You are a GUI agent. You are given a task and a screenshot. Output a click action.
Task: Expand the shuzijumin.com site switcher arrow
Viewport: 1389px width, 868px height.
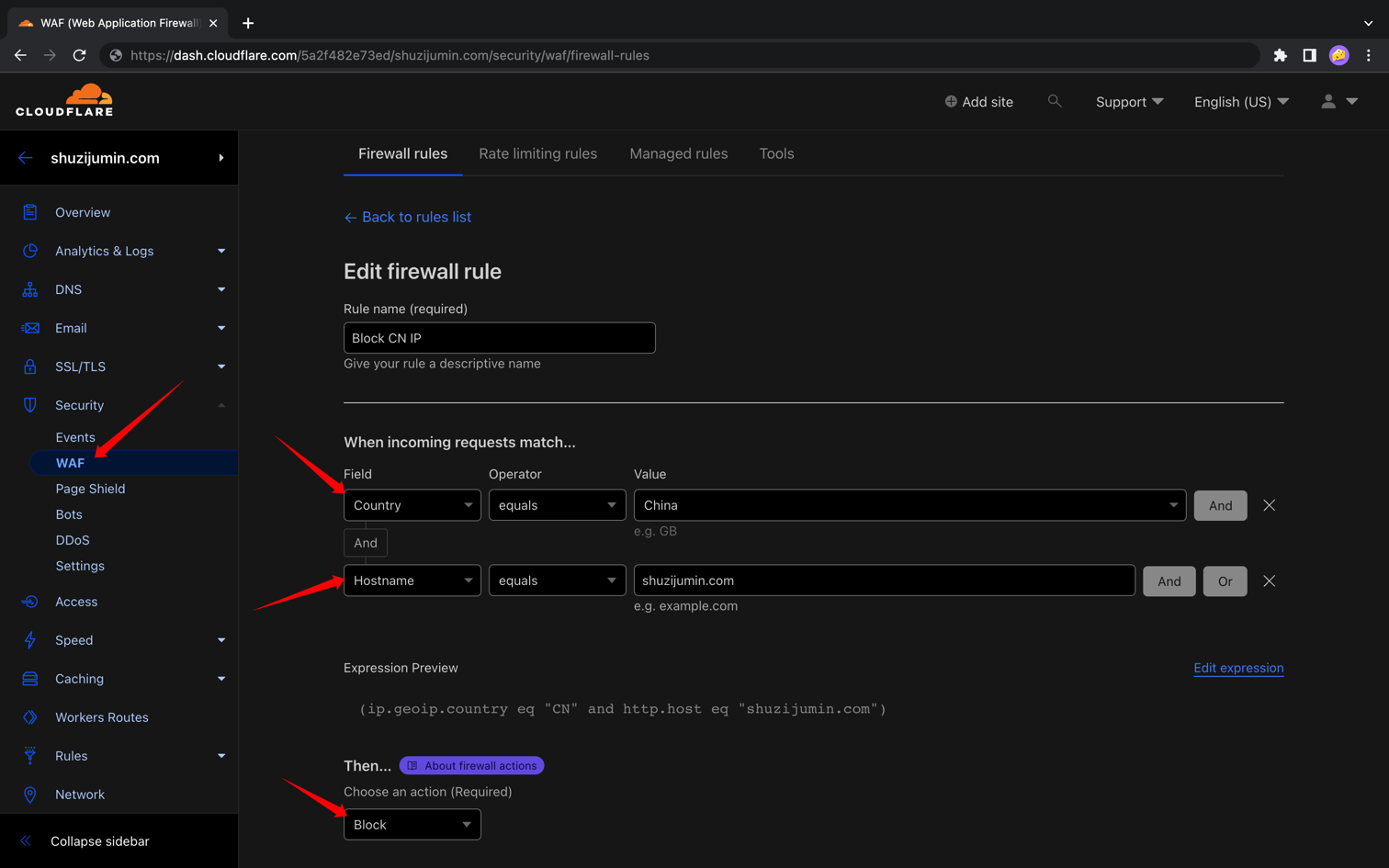[221, 158]
